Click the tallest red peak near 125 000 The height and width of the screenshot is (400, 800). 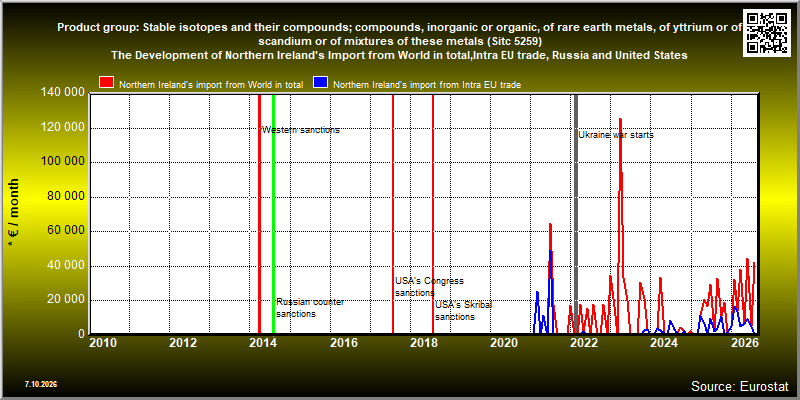(x=620, y=119)
